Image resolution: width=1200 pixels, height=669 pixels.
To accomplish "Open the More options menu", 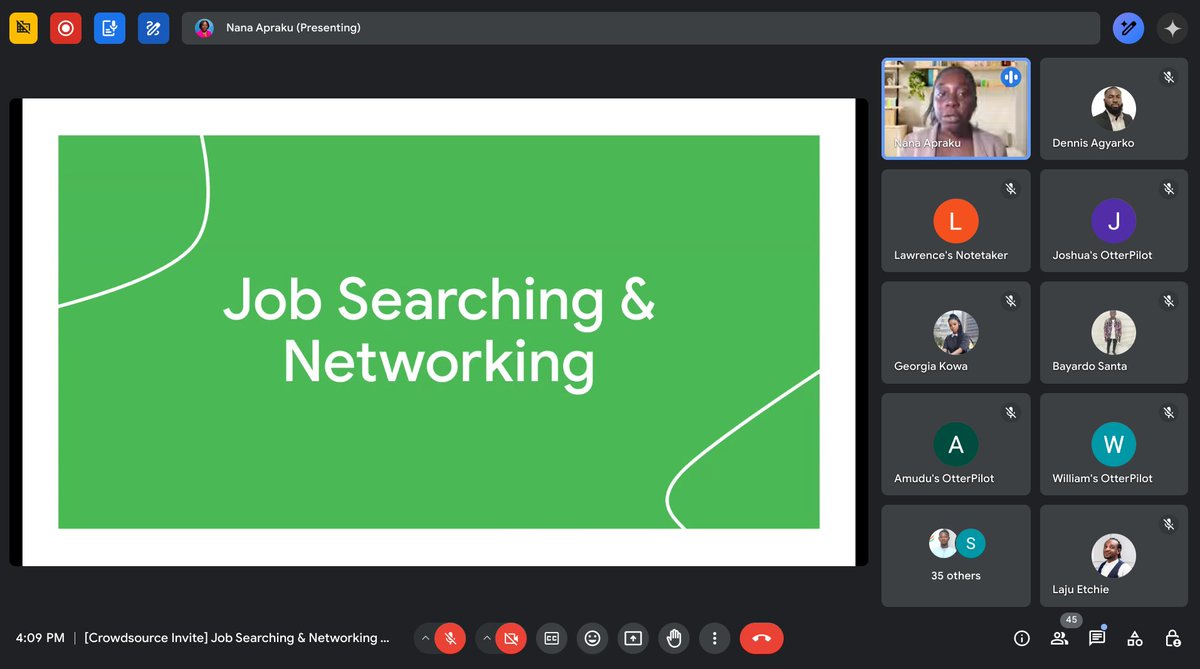I will coord(714,637).
